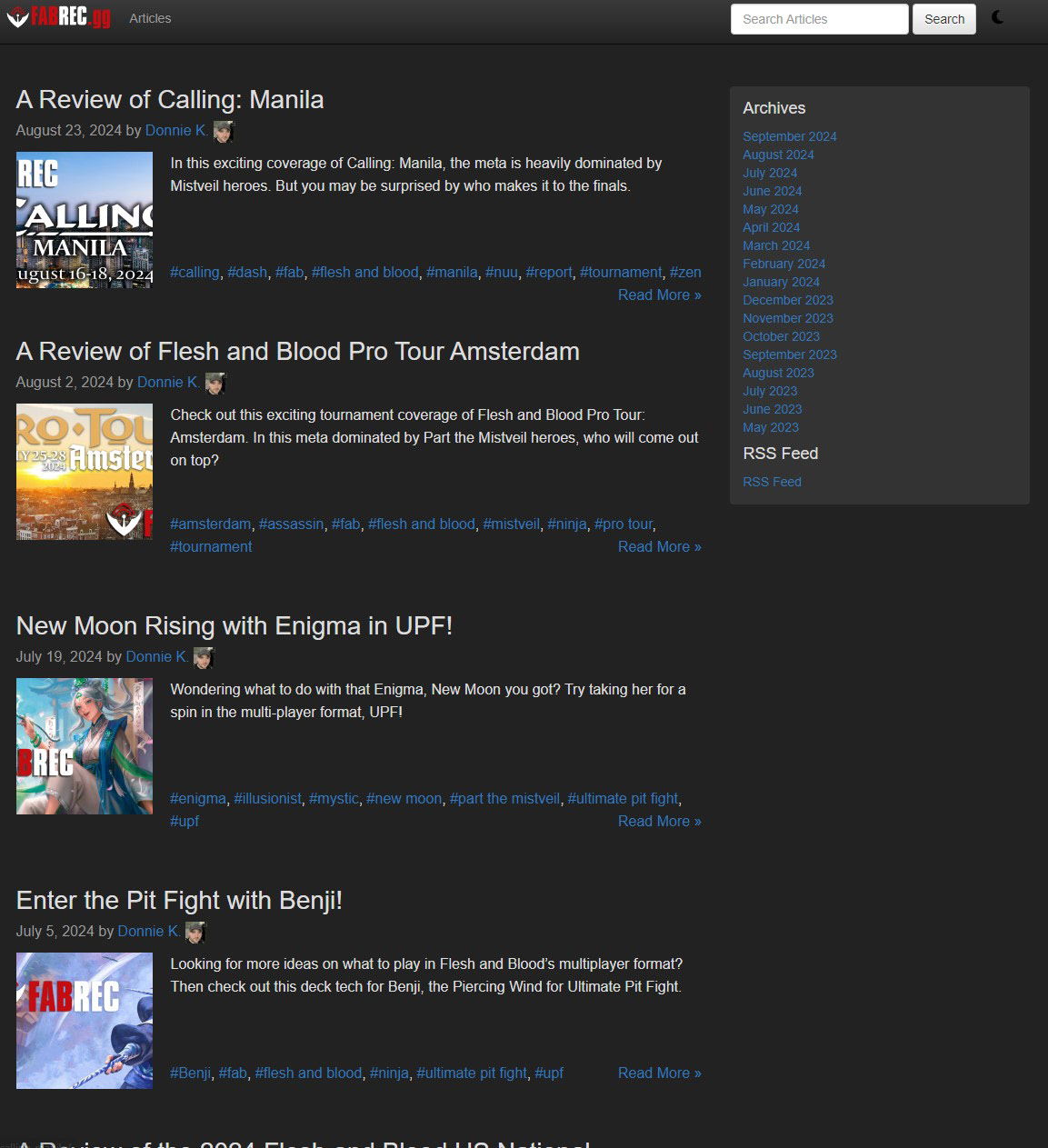
Task: Select the #mistveil tag
Action: point(511,524)
